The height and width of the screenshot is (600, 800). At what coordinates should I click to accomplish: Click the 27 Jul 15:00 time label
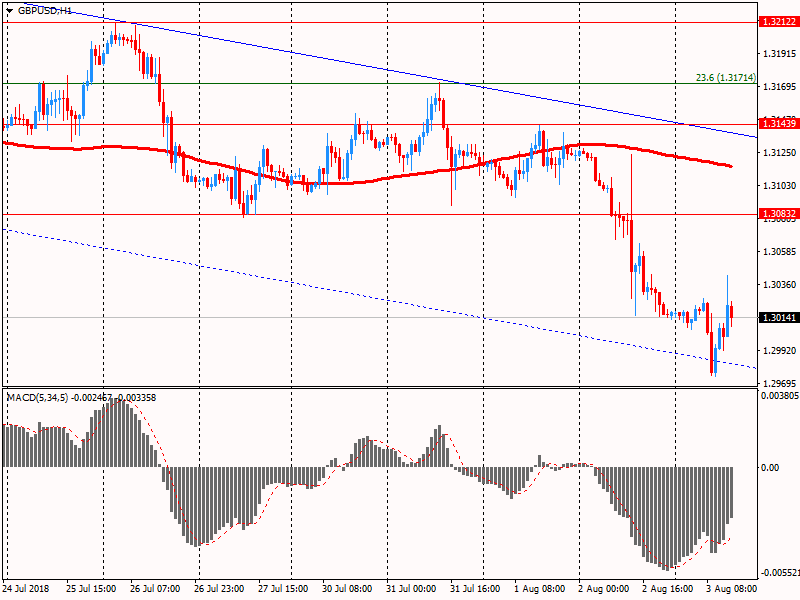283,589
